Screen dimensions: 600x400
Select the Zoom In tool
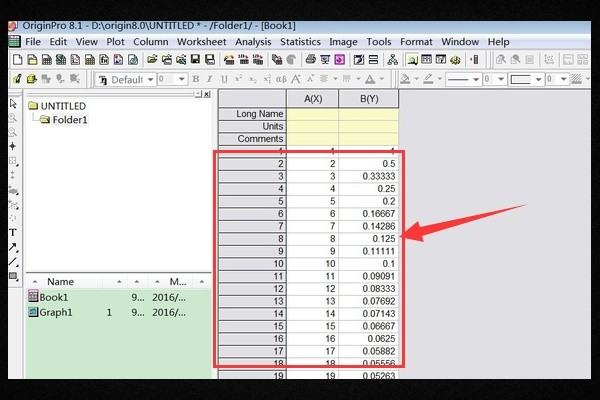coord(13,118)
